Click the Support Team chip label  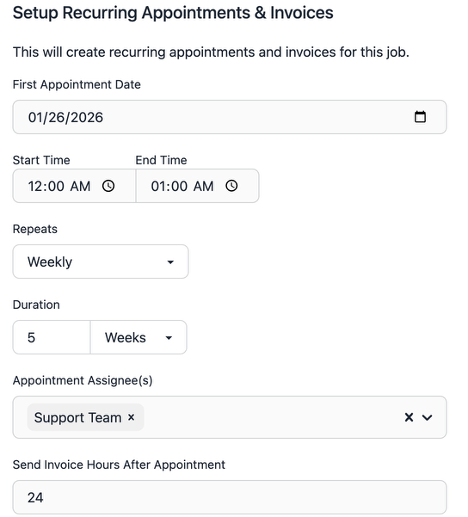tap(78, 417)
